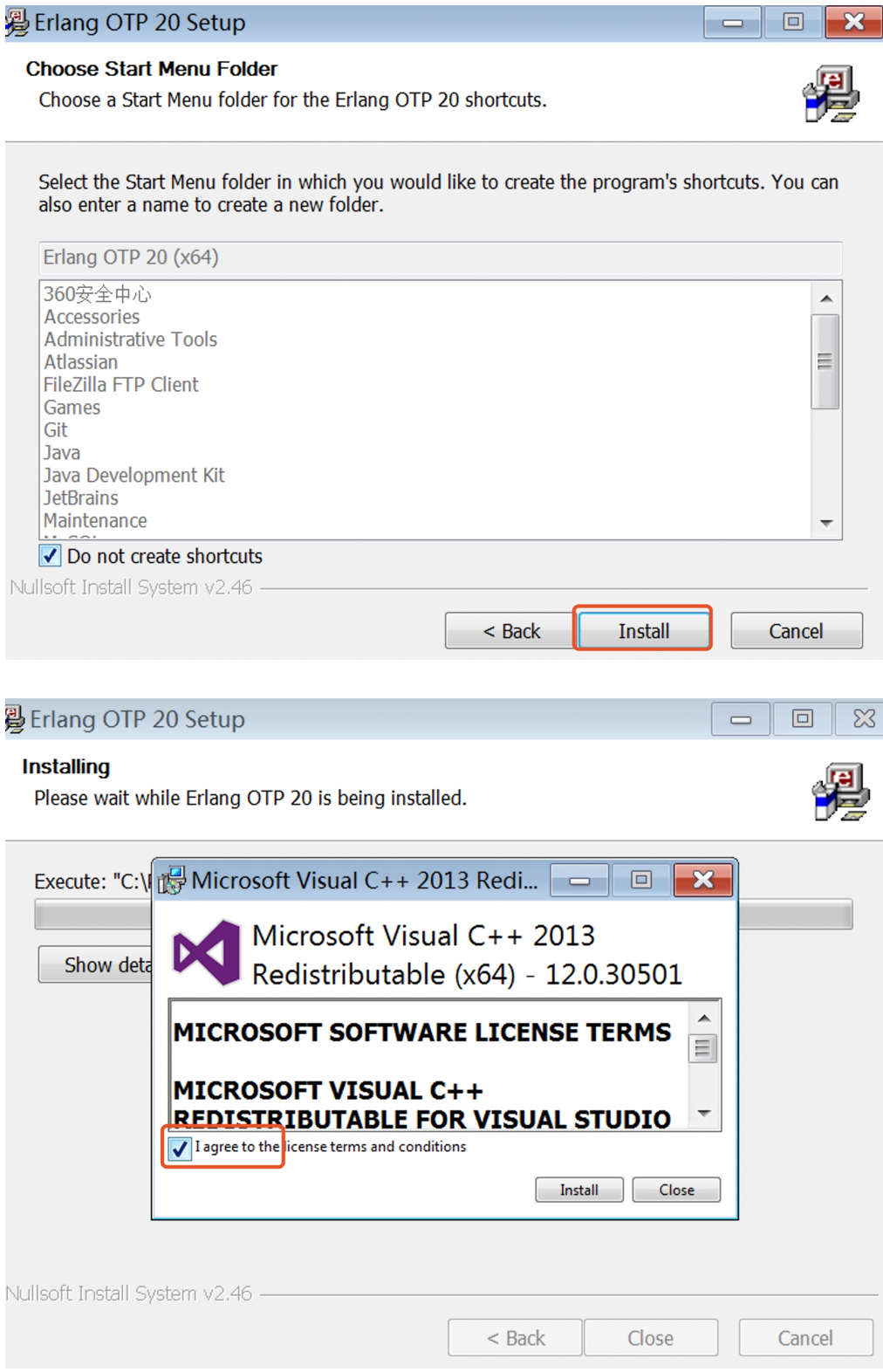
Task: Click MICROSOFT SOFTWARE LICENSE TERMS heading
Action: click(x=421, y=1032)
